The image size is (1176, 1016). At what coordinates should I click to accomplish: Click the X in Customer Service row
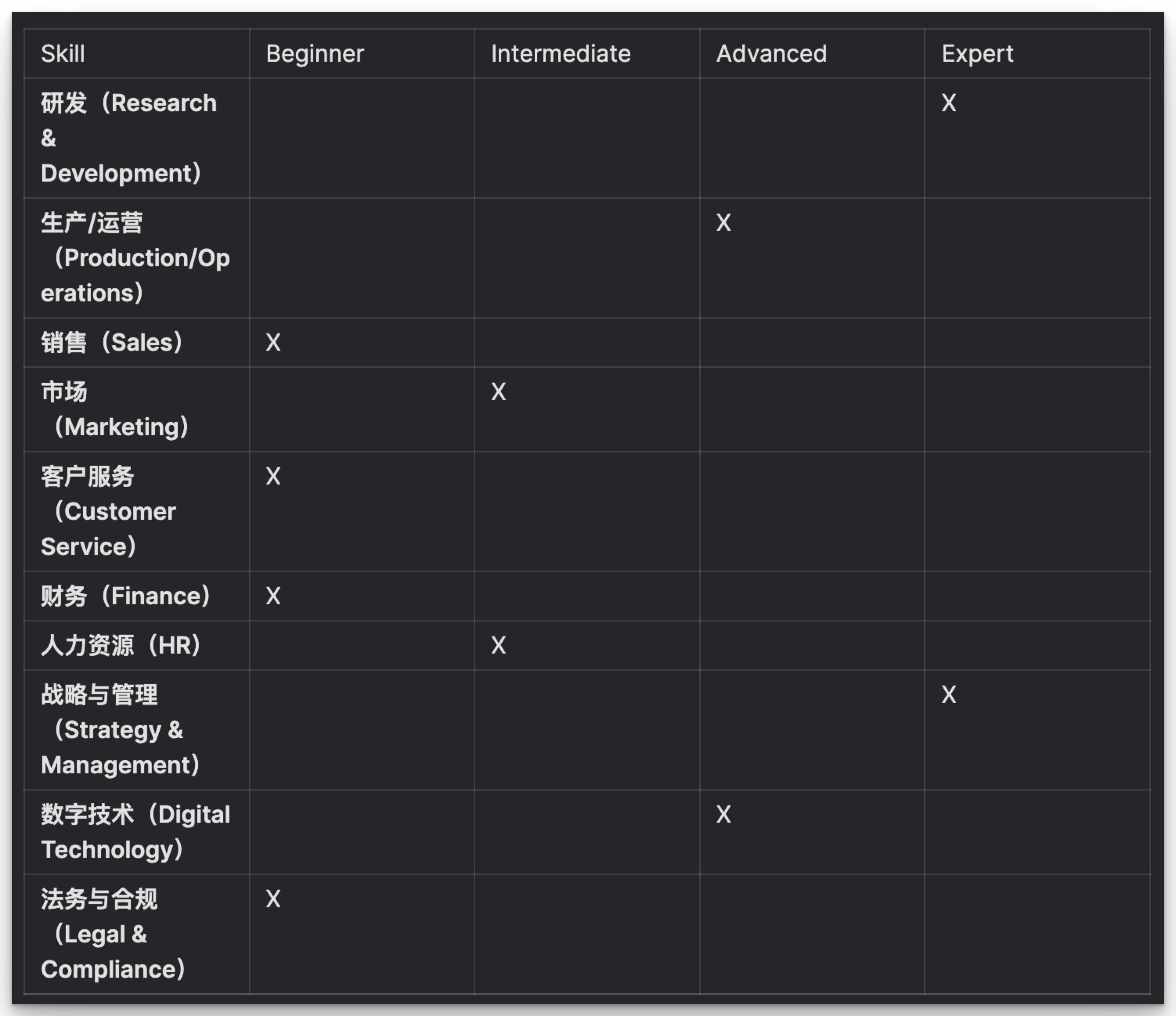point(274,477)
